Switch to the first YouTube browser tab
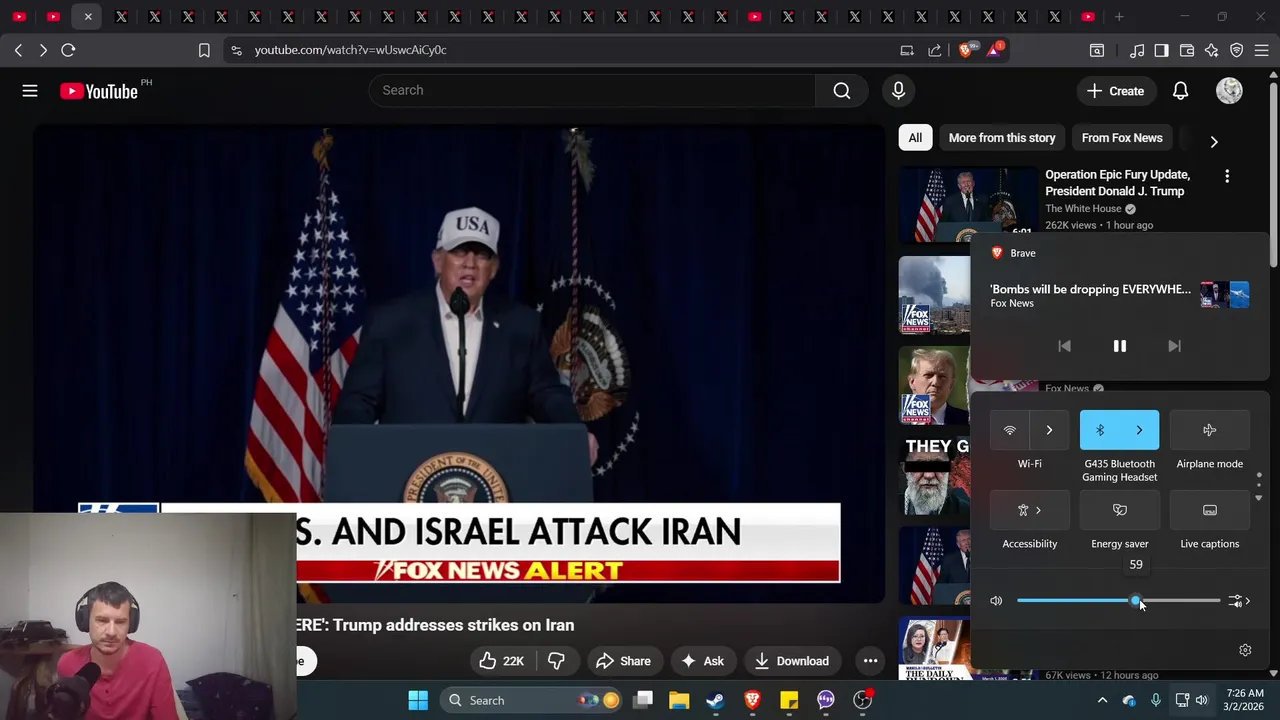Viewport: 1280px width, 720px height. point(19,16)
